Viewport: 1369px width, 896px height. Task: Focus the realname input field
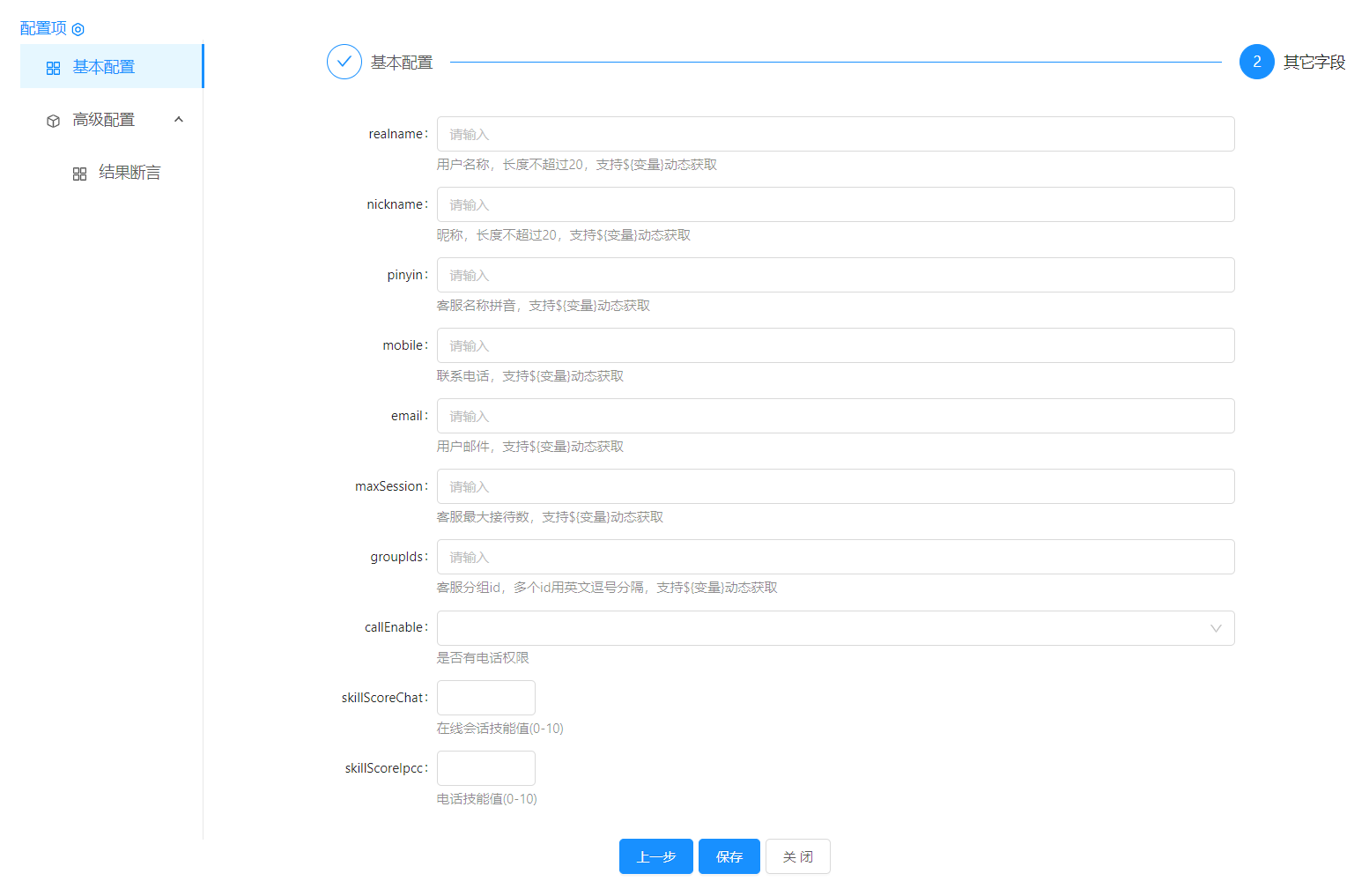[835, 134]
